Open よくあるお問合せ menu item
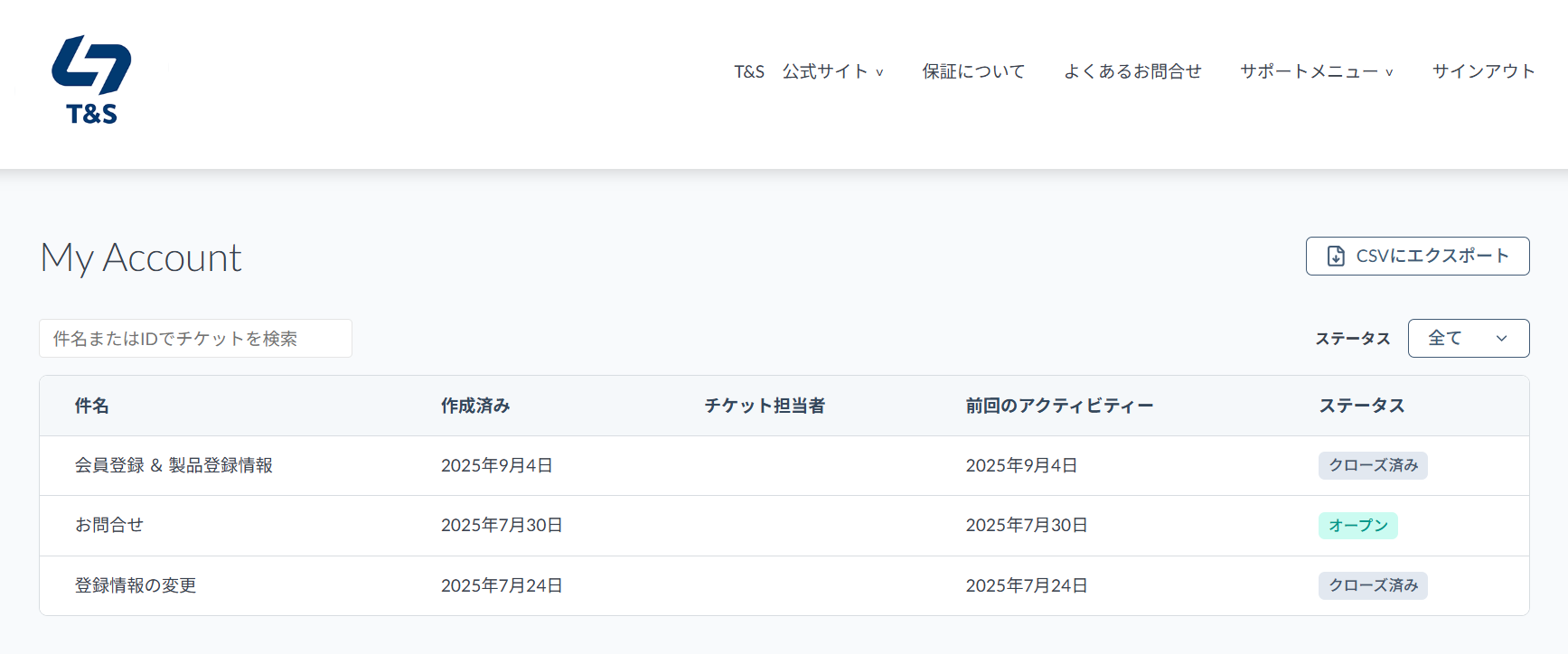 point(1132,71)
